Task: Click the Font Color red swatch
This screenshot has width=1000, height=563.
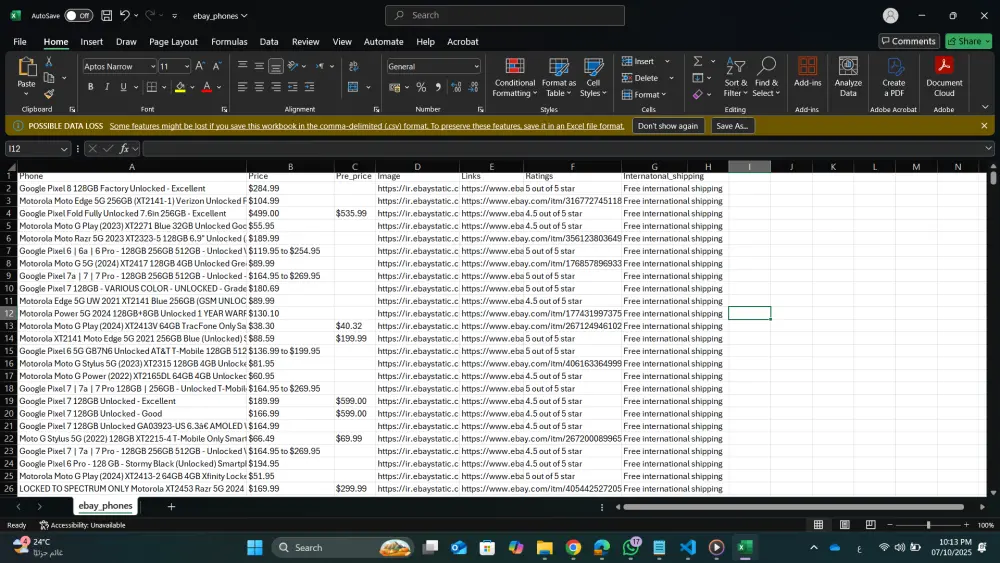Action: tap(207, 87)
